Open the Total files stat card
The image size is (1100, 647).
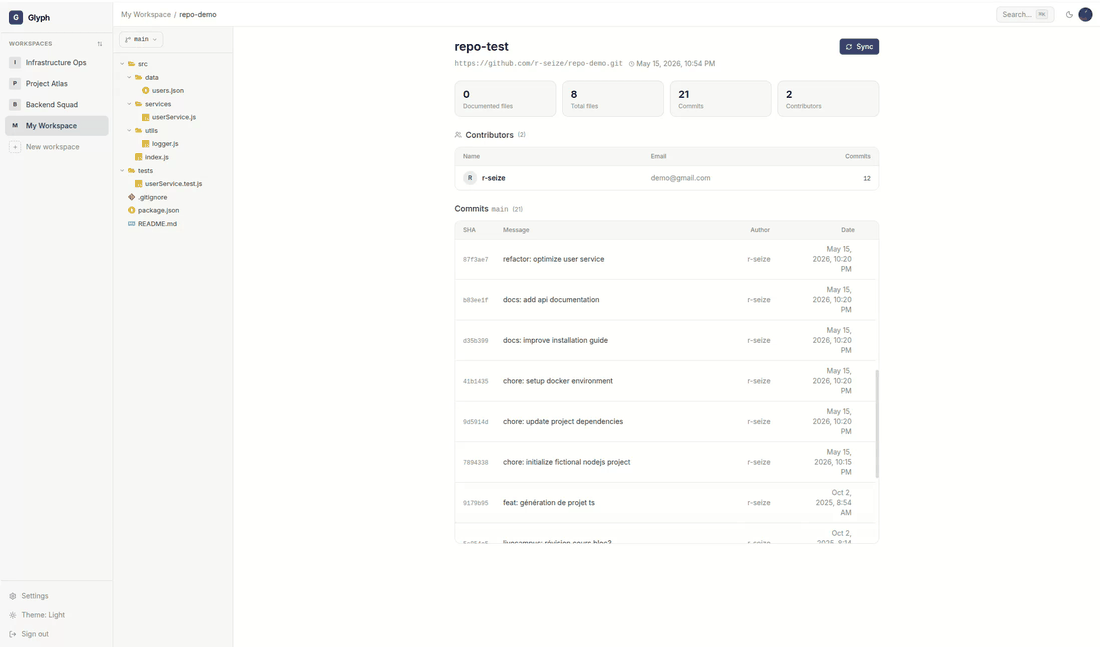point(612,98)
